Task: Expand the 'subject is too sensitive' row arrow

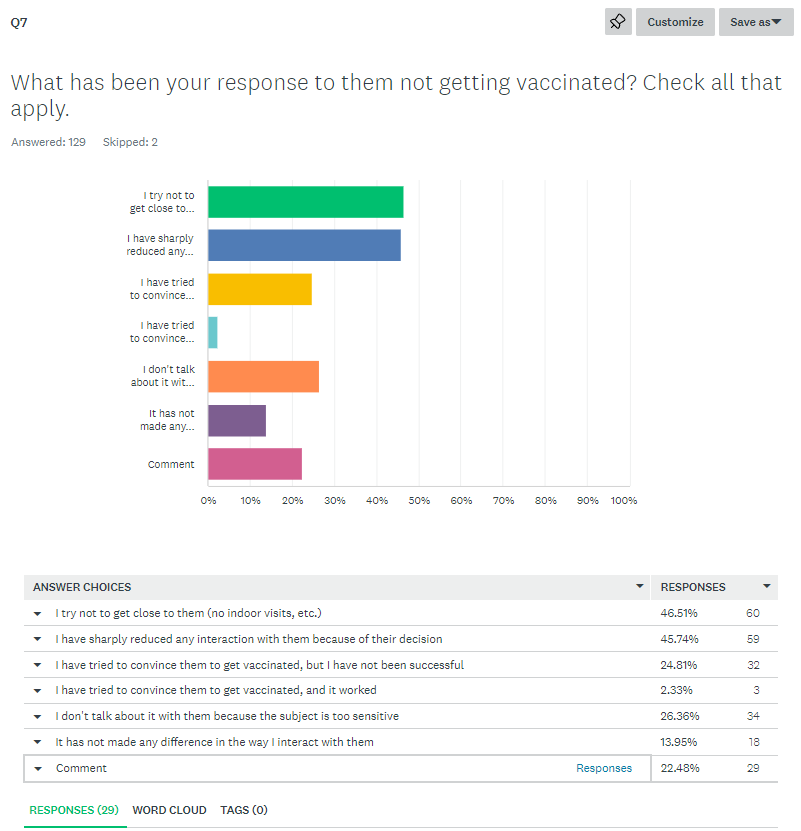Action: (x=38, y=717)
